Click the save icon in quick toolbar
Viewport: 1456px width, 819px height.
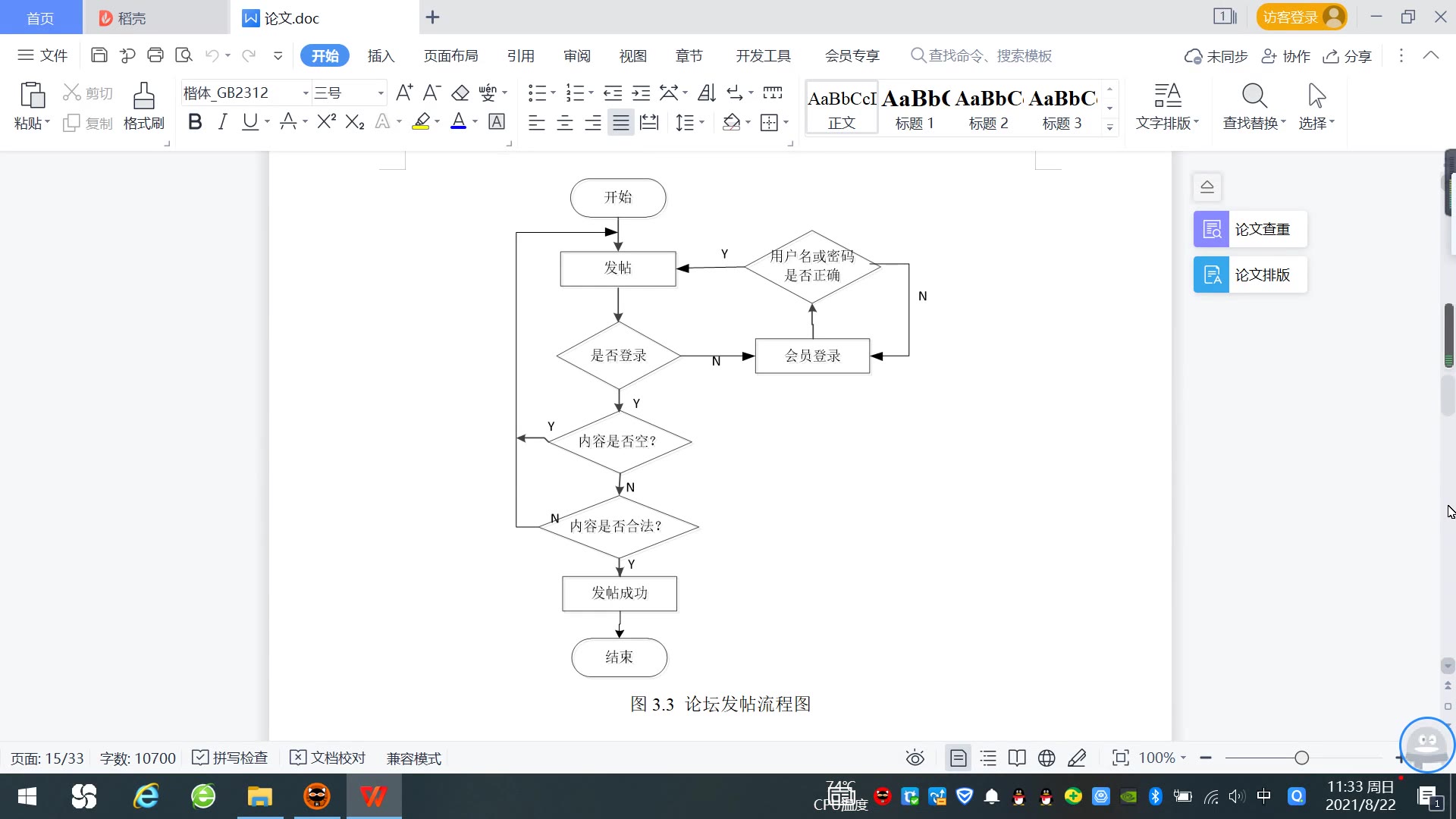click(x=99, y=55)
